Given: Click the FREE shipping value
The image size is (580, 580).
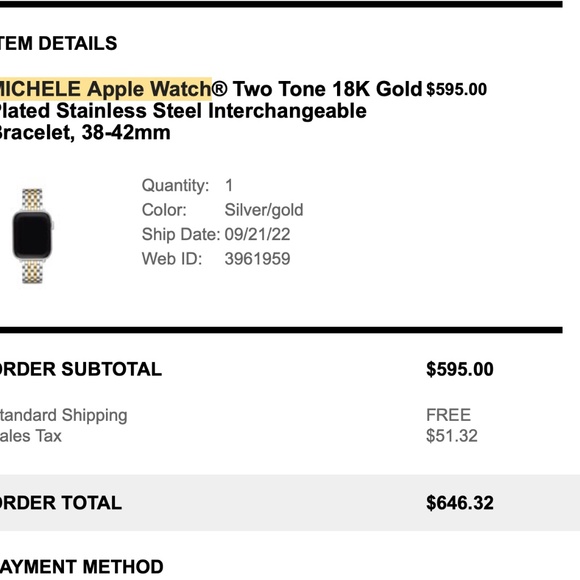Looking at the screenshot, I should [x=448, y=415].
